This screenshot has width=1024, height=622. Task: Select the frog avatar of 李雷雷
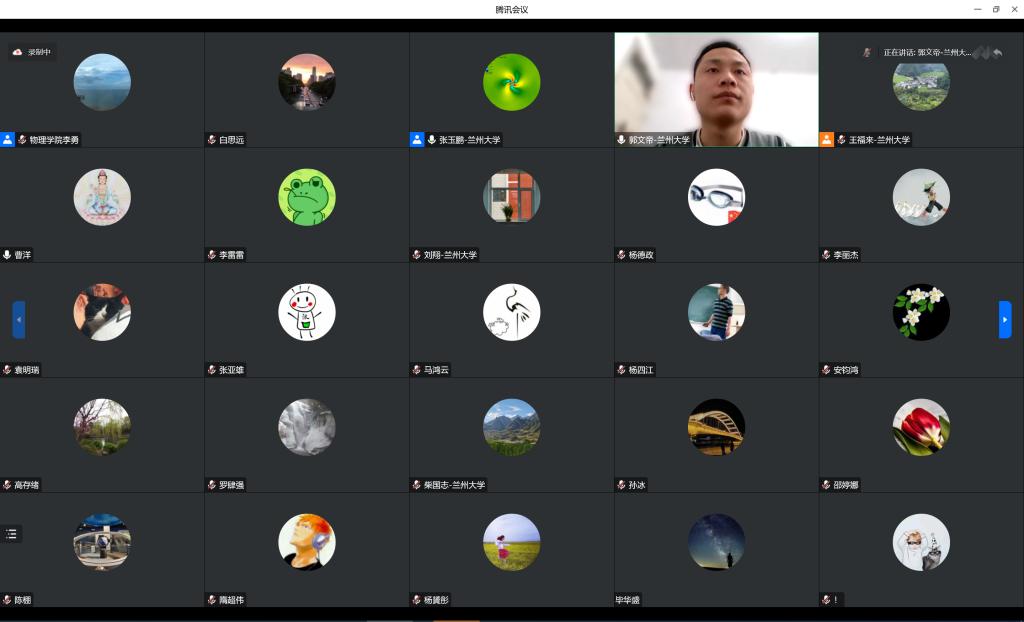tap(307, 197)
